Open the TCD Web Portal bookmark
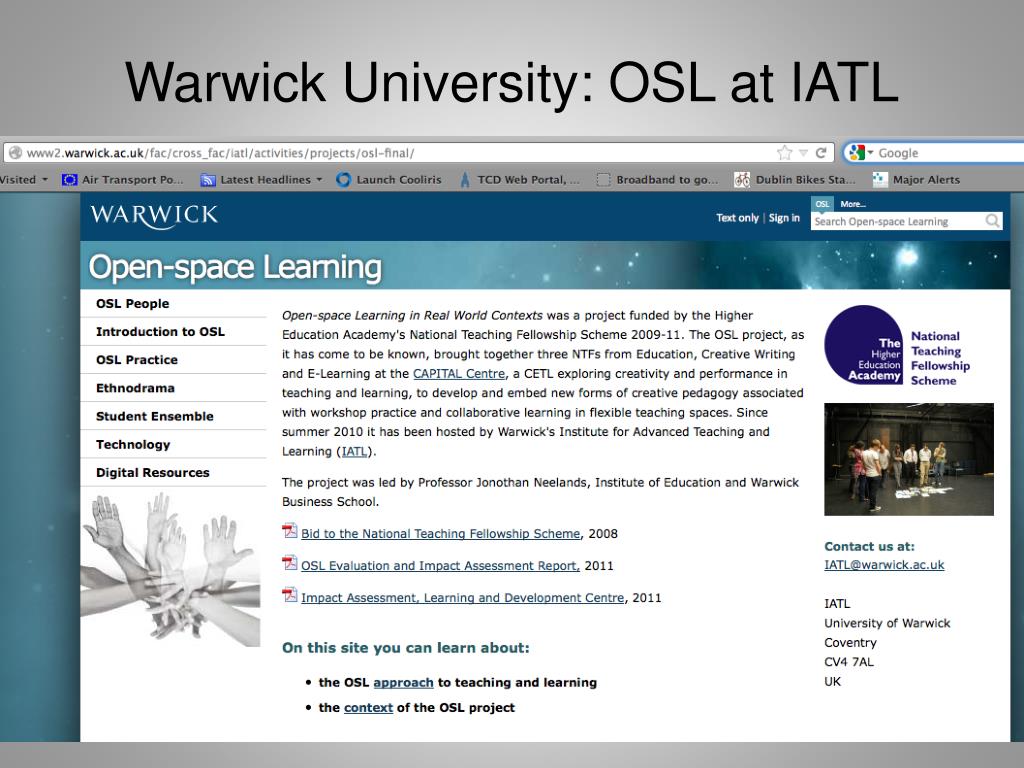 [519, 180]
